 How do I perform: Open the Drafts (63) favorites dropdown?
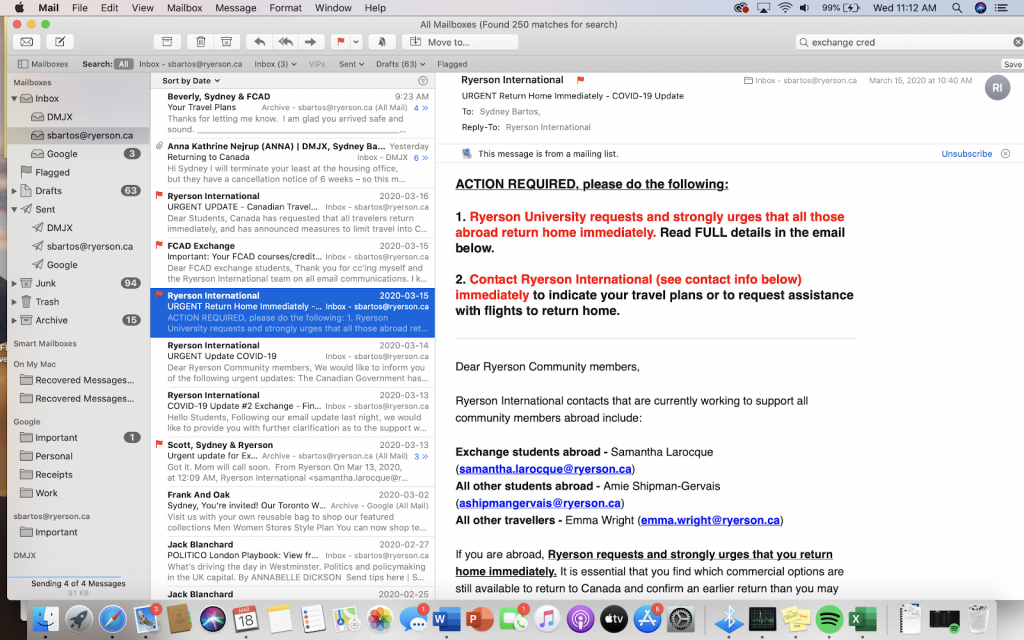400,64
